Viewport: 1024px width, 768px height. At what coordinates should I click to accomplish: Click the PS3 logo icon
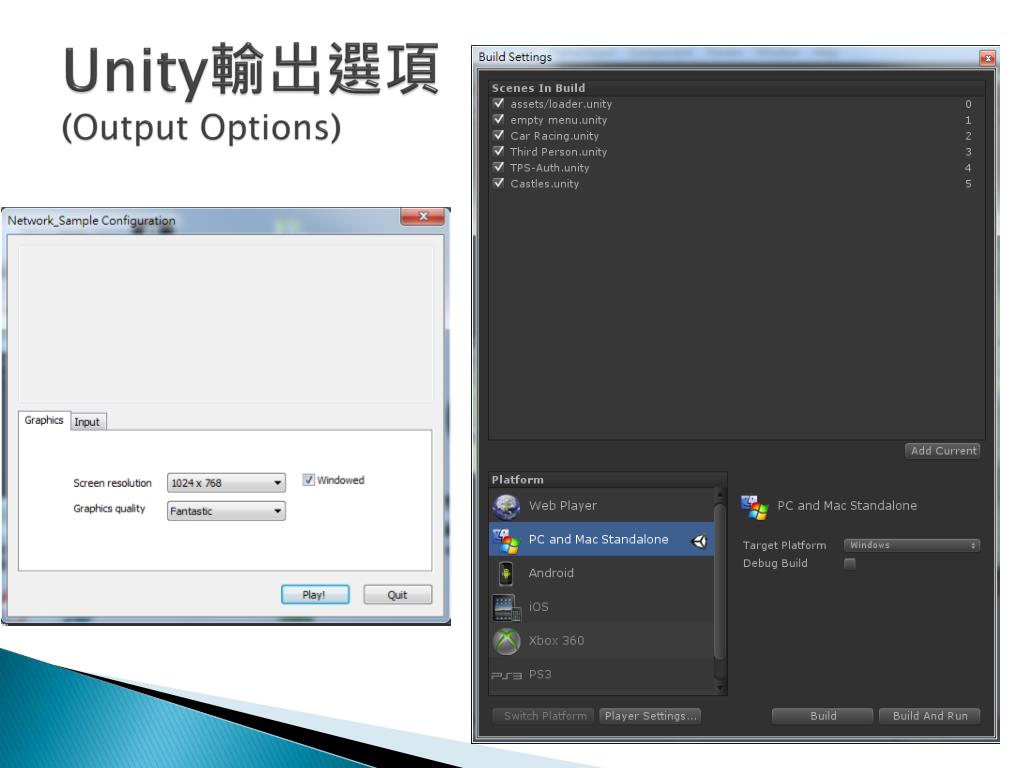[x=506, y=675]
